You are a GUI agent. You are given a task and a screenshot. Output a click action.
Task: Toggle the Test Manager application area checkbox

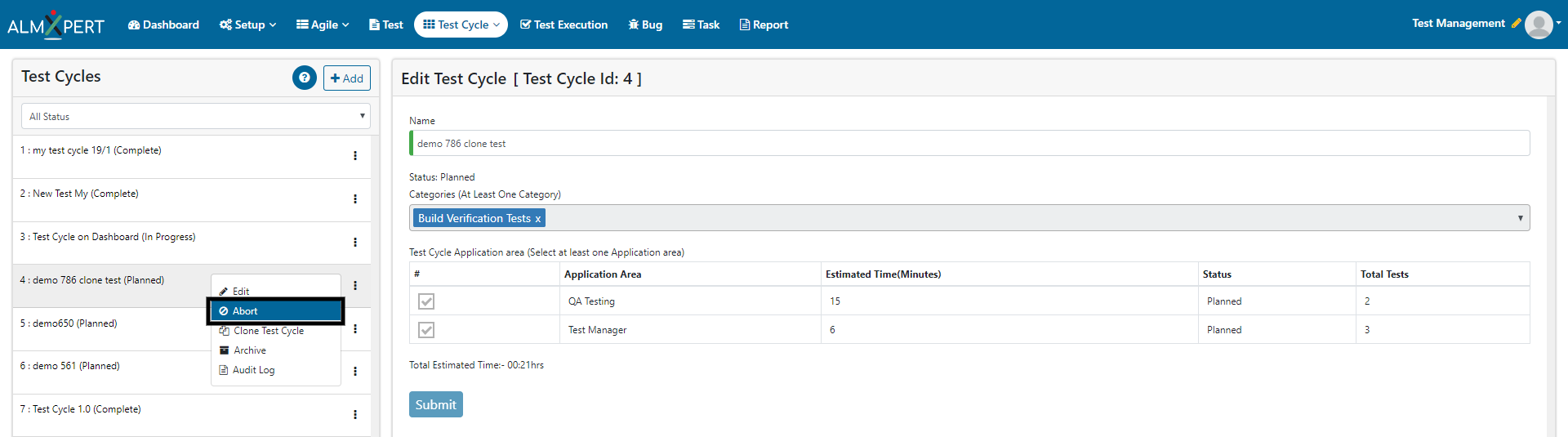point(426,330)
